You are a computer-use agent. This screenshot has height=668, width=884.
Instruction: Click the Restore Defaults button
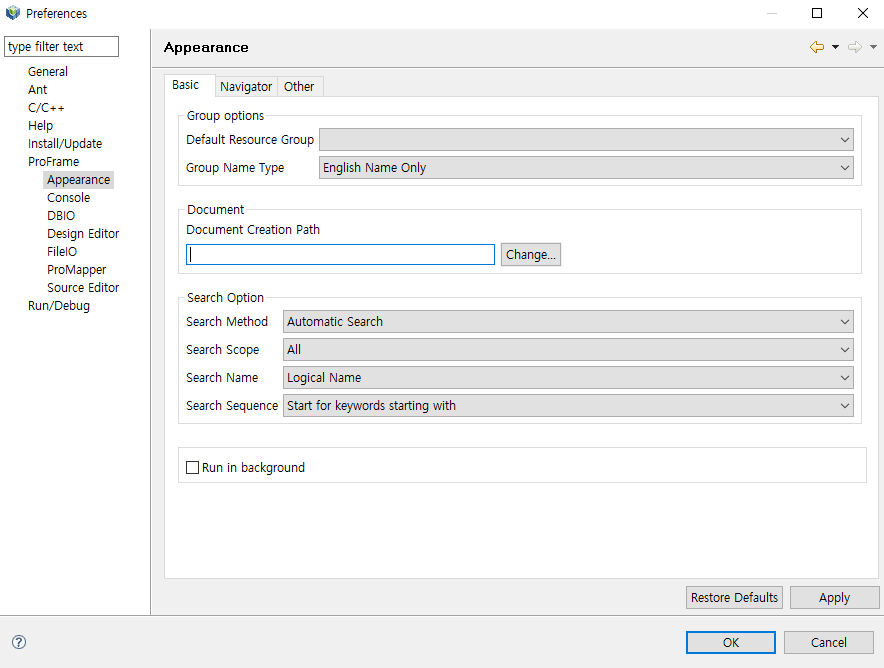tap(734, 598)
